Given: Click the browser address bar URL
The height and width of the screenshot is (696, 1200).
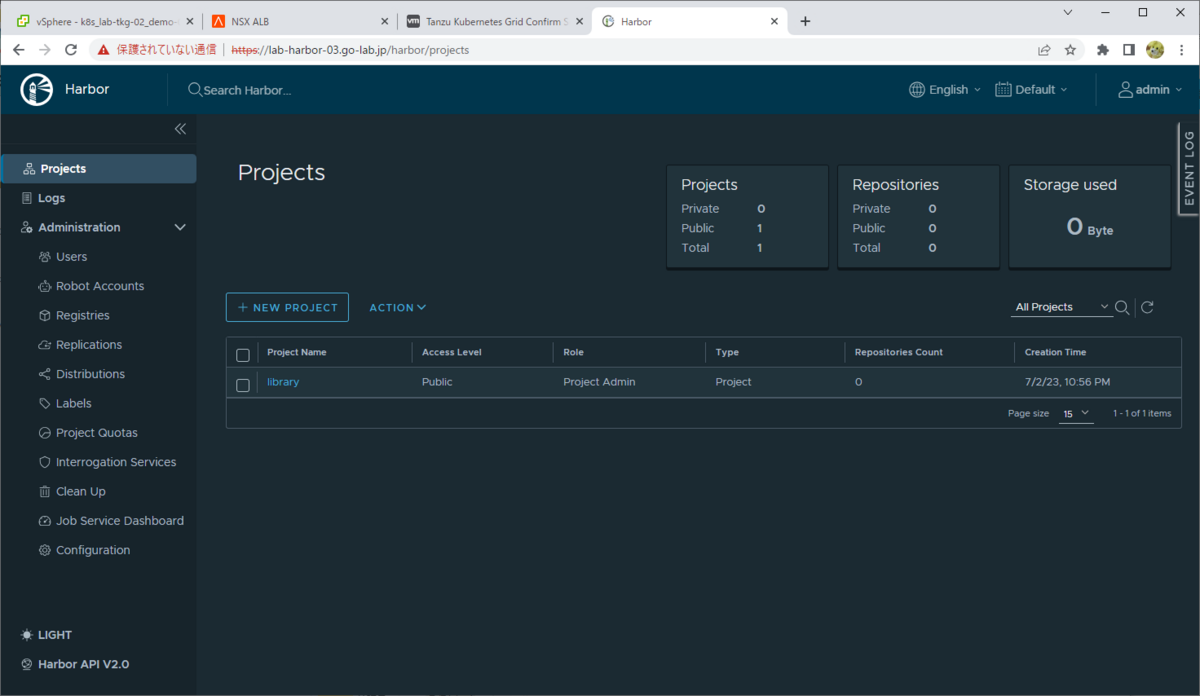Looking at the screenshot, I should (350, 49).
